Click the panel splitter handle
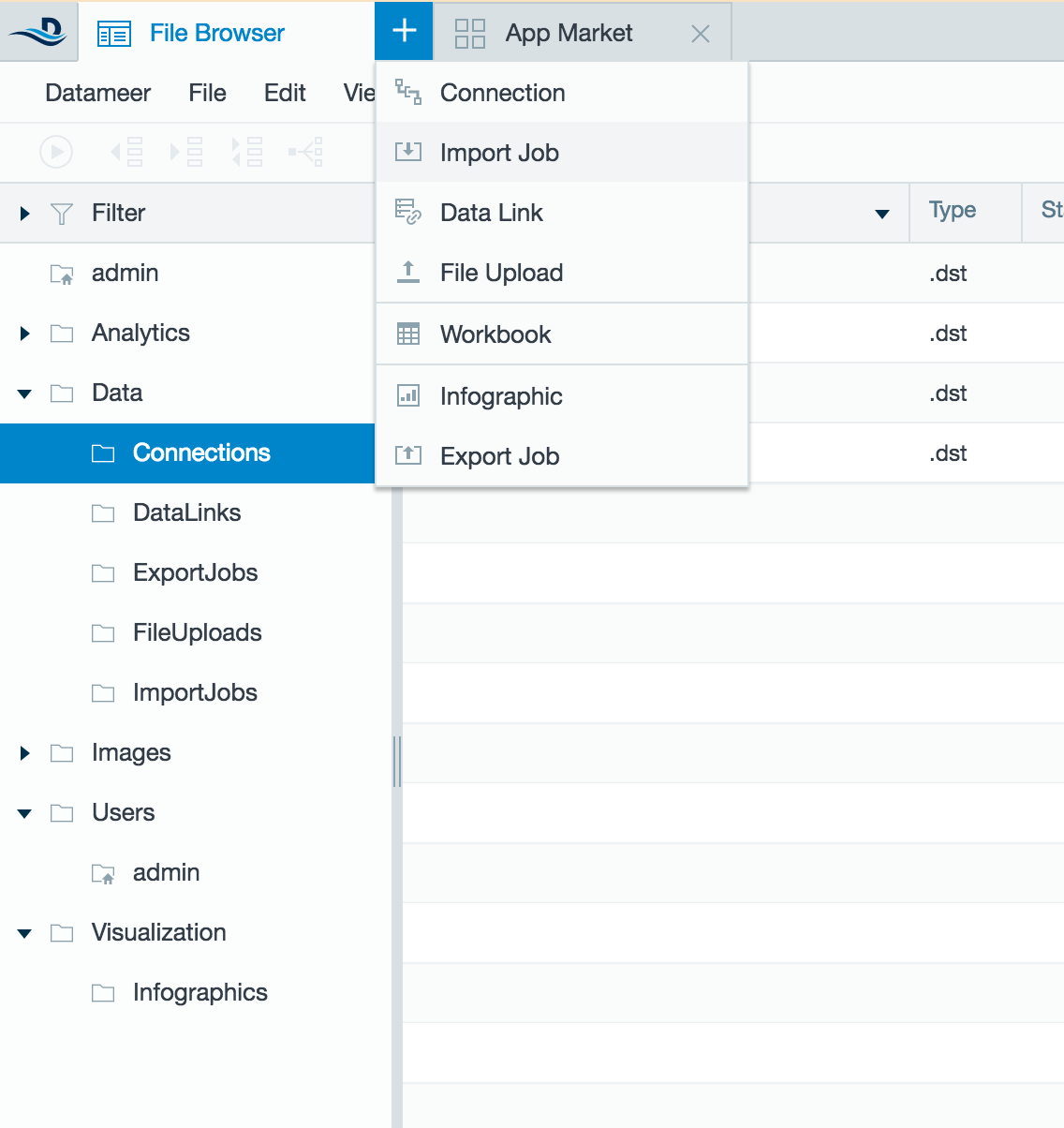Viewport: 1064px width, 1128px height. [x=397, y=761]
